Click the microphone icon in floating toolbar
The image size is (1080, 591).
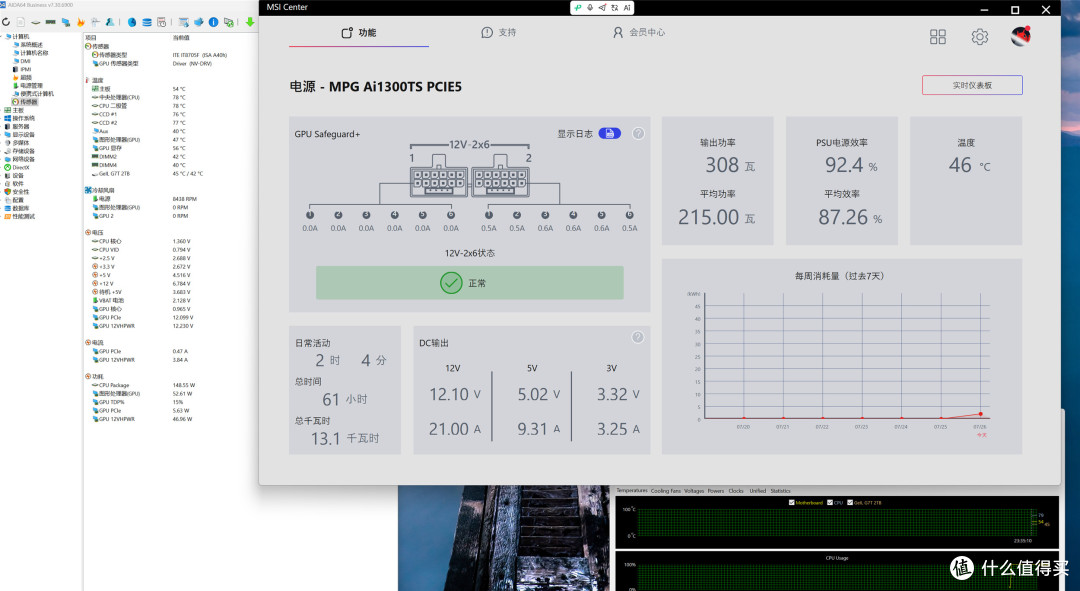coord(590,8)
